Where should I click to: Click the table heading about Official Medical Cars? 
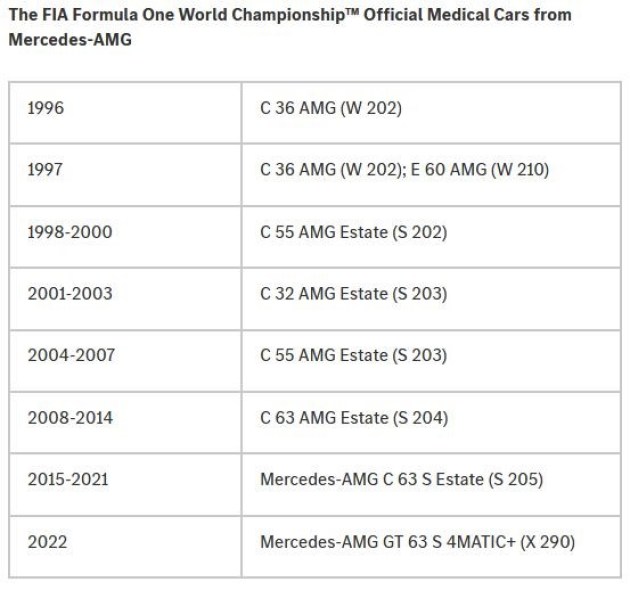coord(290,27)
